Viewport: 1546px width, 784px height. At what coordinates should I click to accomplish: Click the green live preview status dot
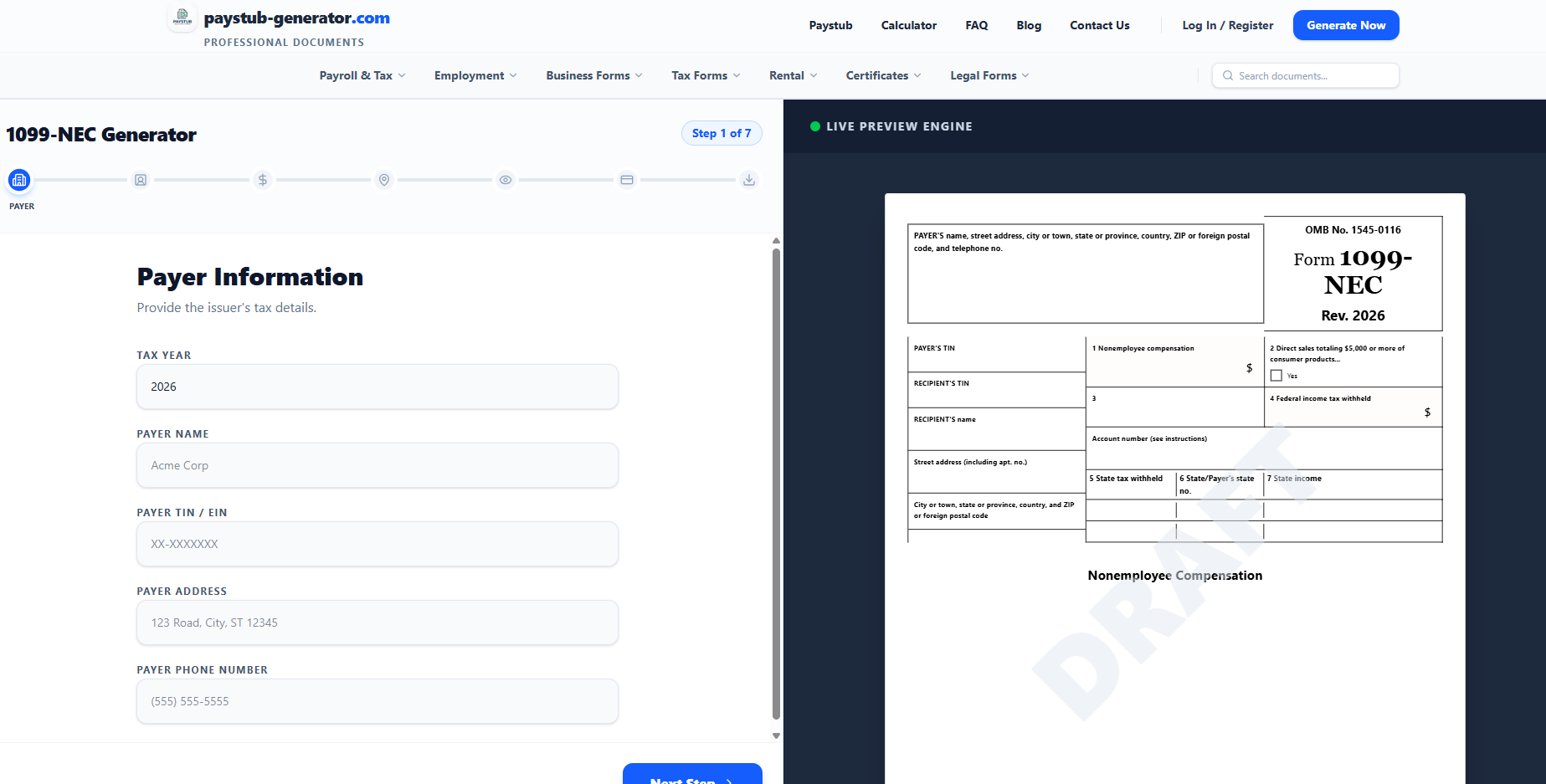coord(815,126)
